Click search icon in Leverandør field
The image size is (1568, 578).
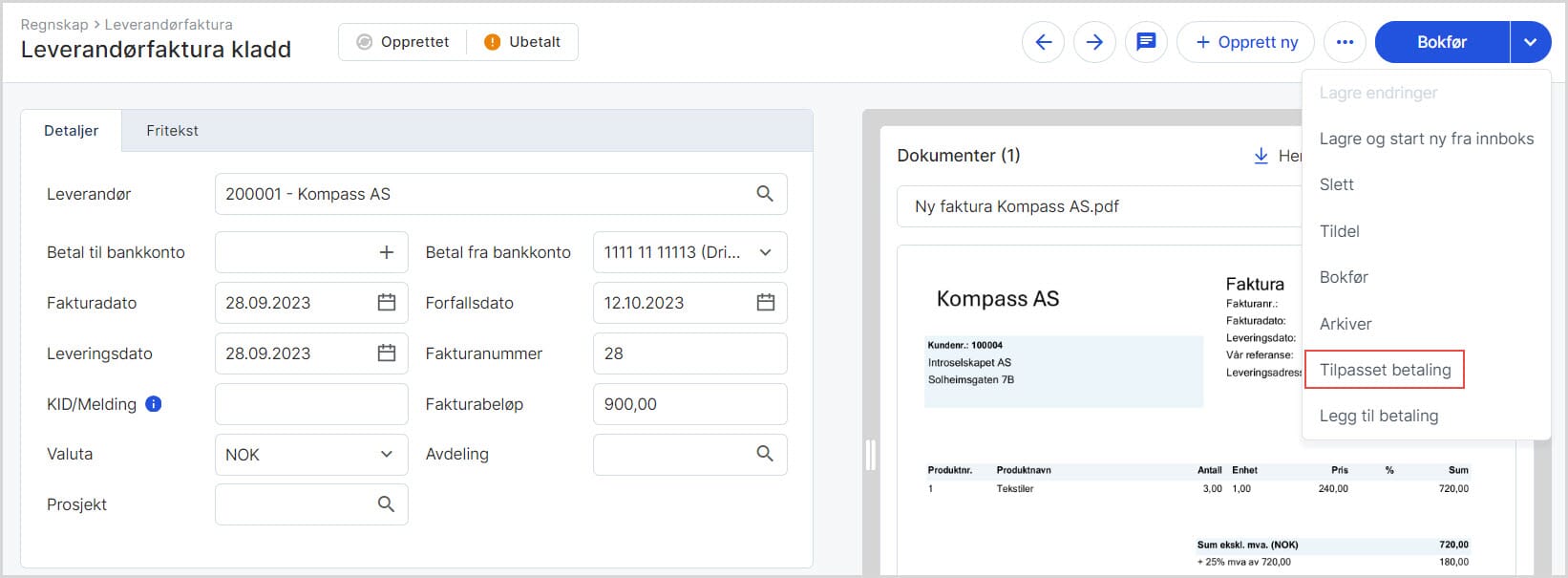tap(765, 194)
